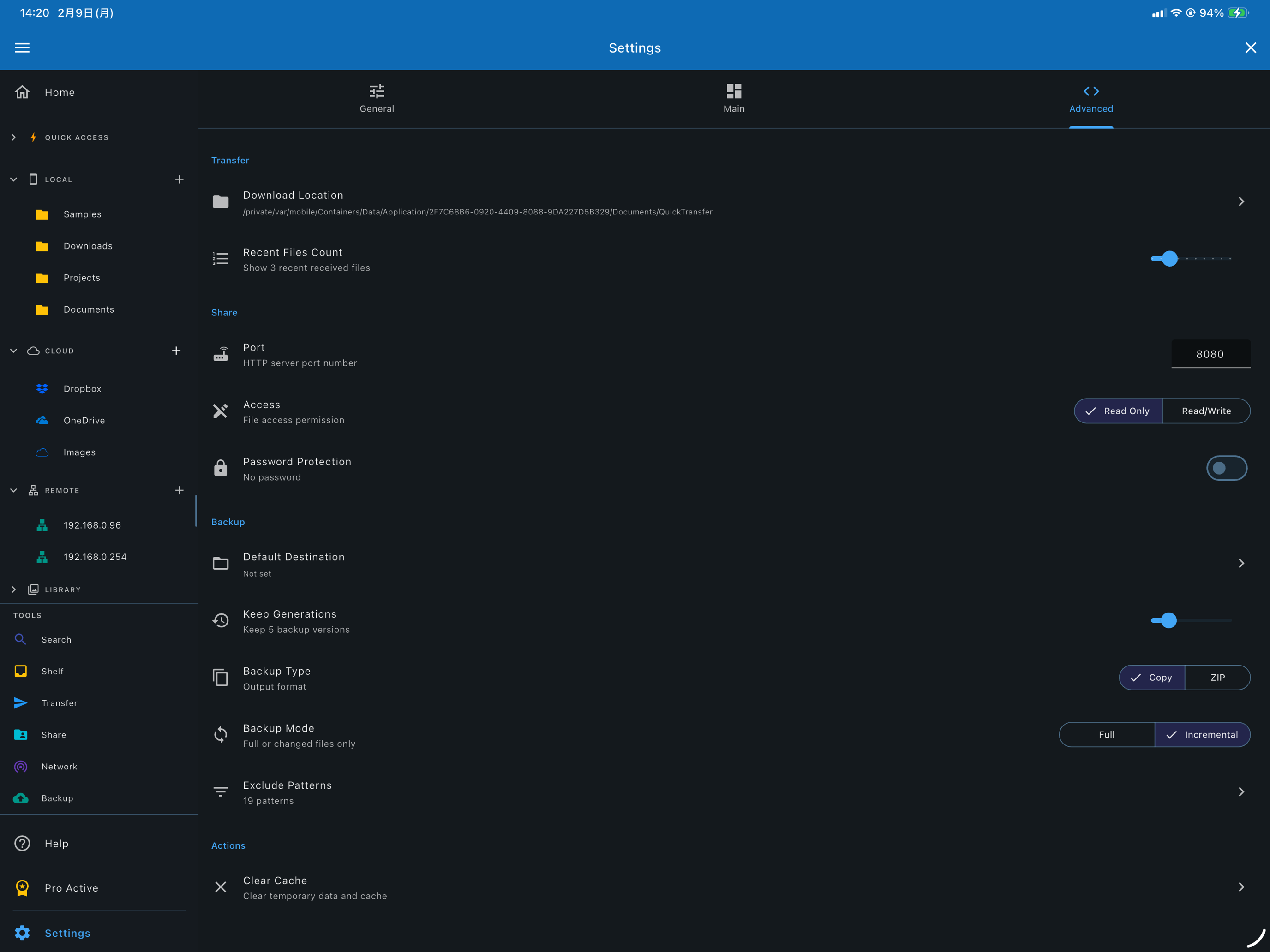Expand the LIBRARY section

[13, 589]
